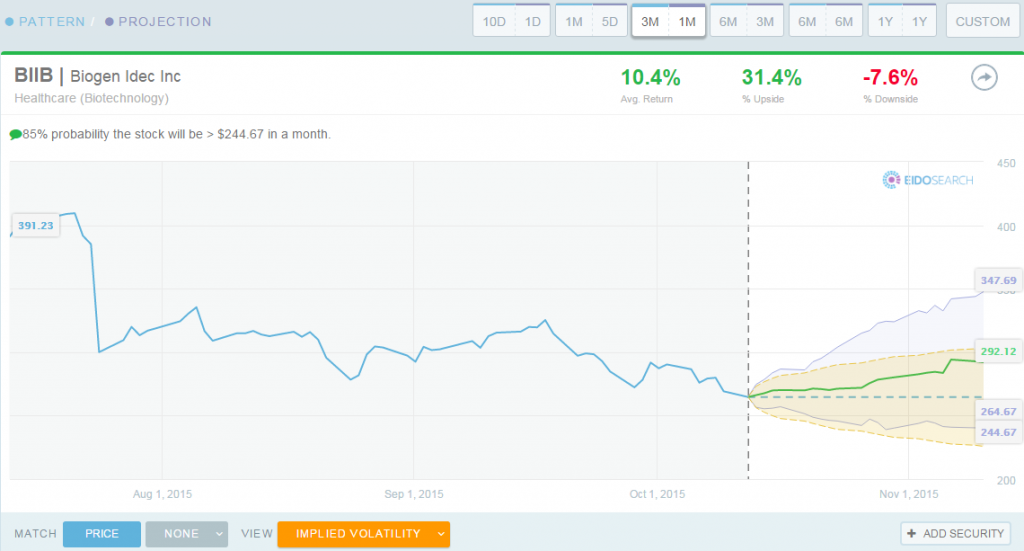Click the VIEW label in bottom bar
This screenshot has height=551, width=1024.
point(257,533)
